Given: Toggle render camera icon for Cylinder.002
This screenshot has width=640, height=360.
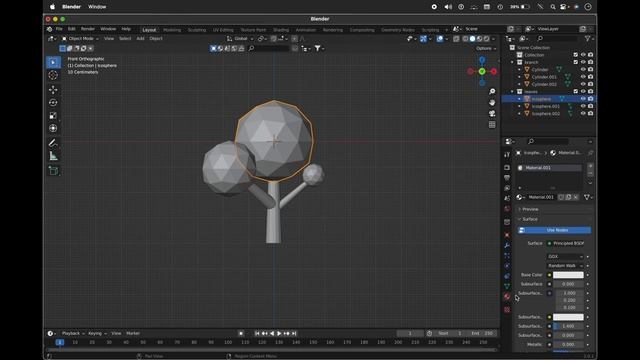Looking at the screenshot, I should click(590, 84).
